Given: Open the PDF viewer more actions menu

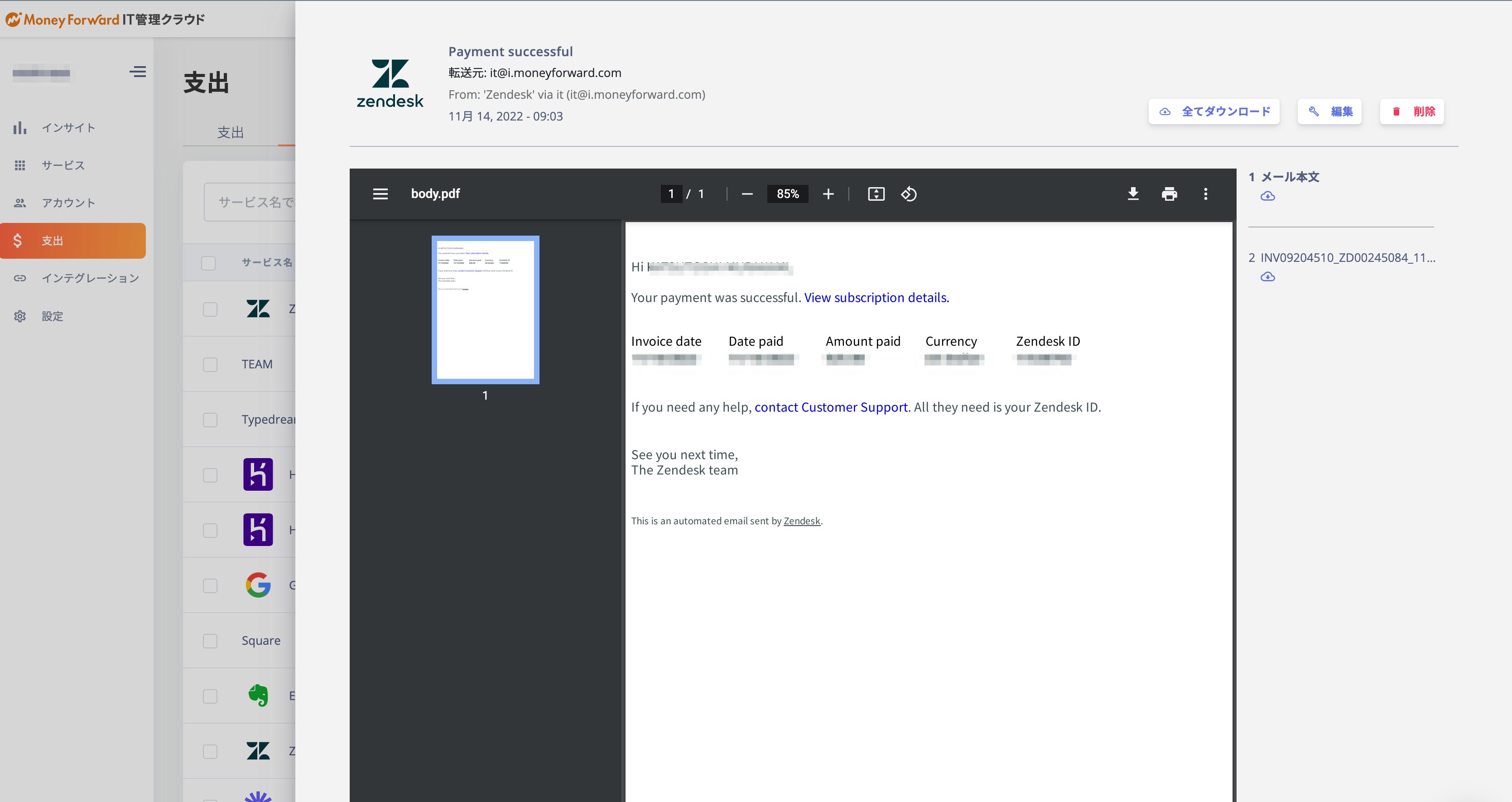Looking at the screenshot, I should point(1206,194).
